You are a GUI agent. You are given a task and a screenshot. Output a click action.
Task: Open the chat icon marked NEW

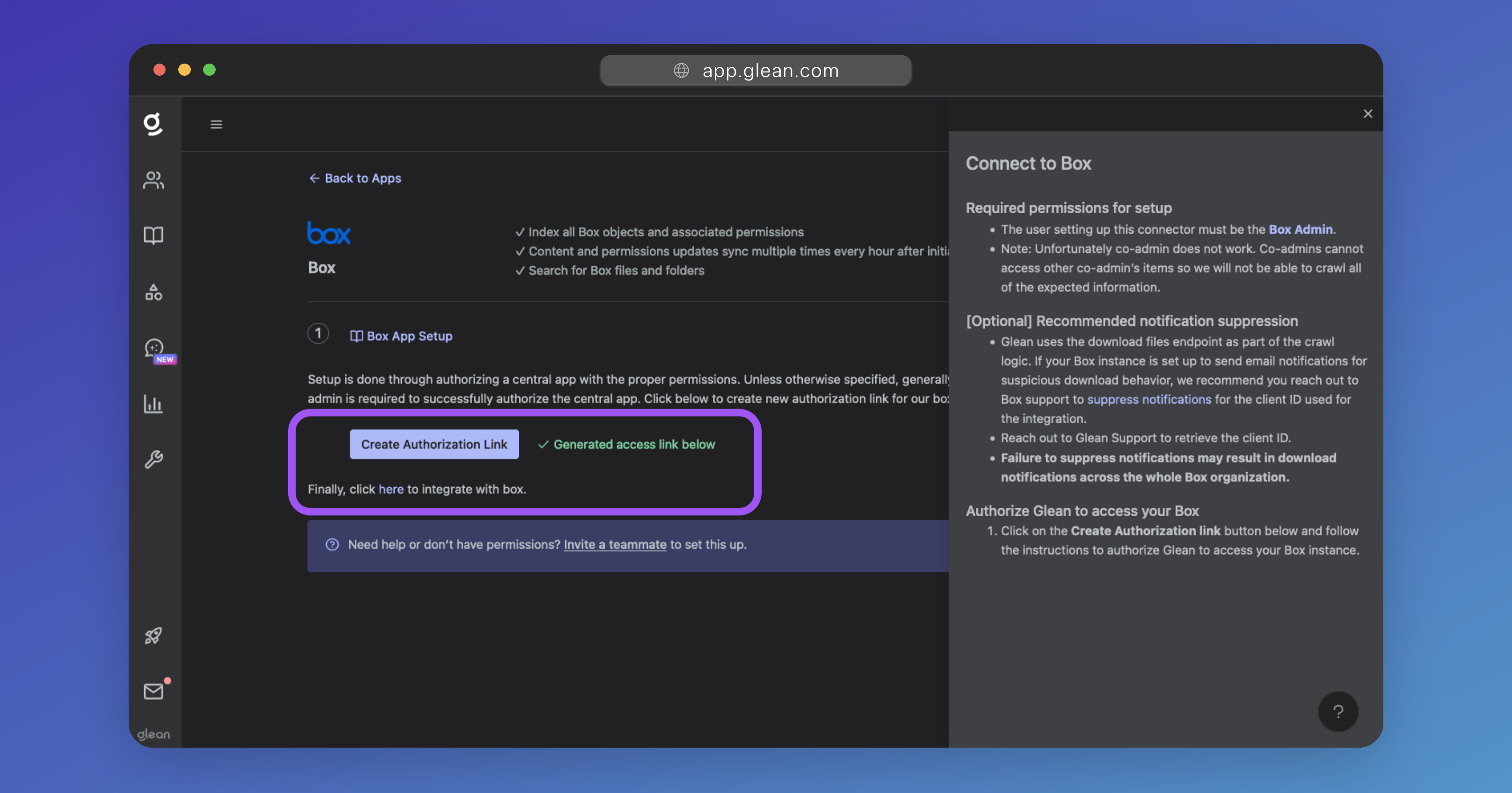[x=154, y=348]
